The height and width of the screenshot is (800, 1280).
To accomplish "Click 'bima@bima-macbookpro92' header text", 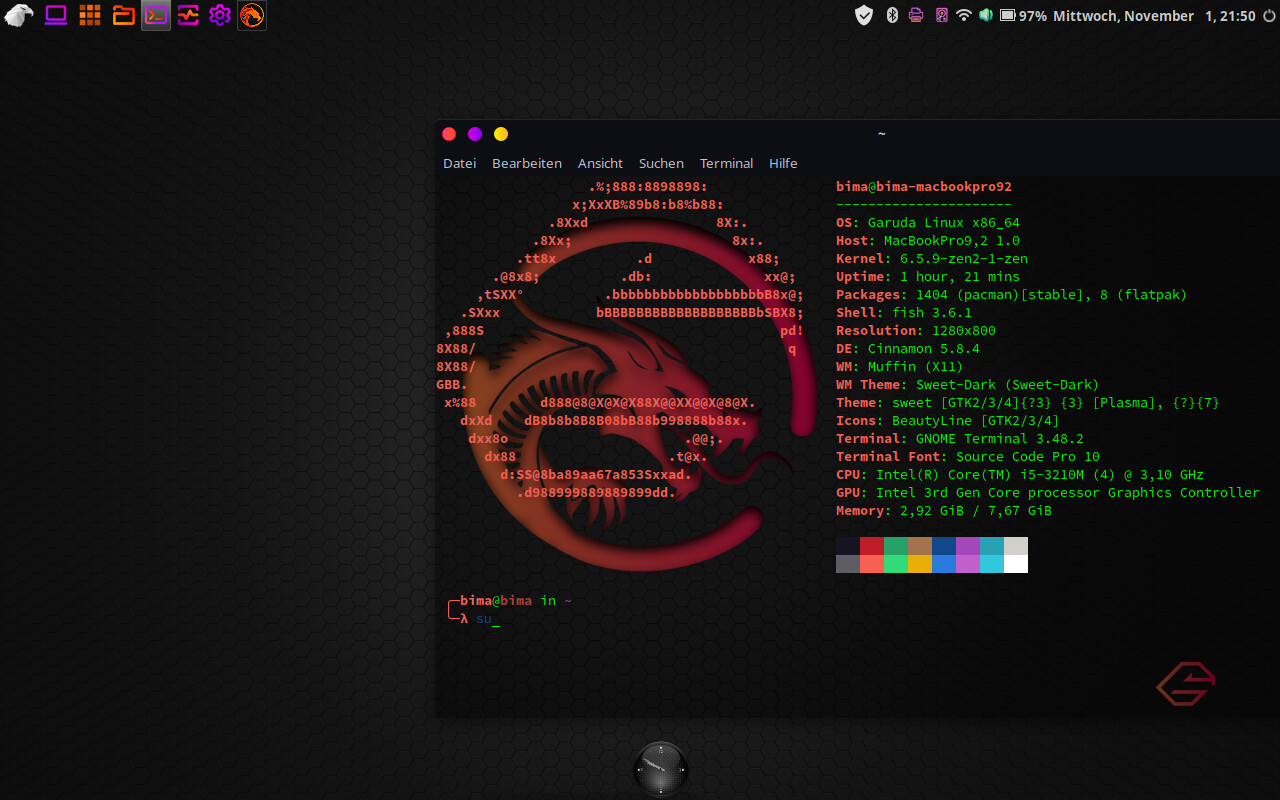I will point(924,187).
